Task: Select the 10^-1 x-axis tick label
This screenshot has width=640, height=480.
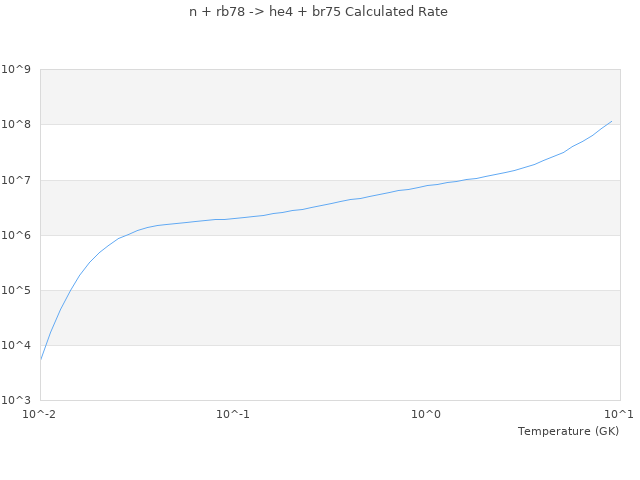Action: [x=233, y=414]
